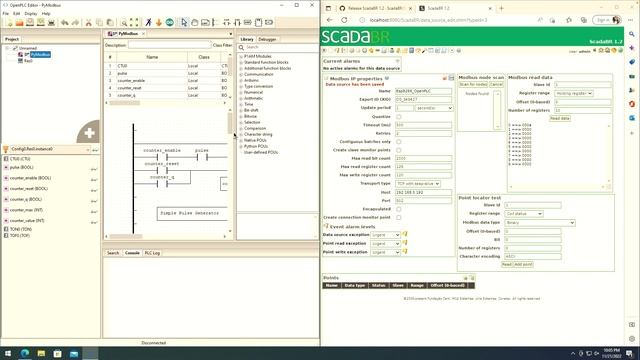Viewport: 640px width, 360px height.
Task: Switch to the Search tab in bottom panel
Action: coord(113,253)
